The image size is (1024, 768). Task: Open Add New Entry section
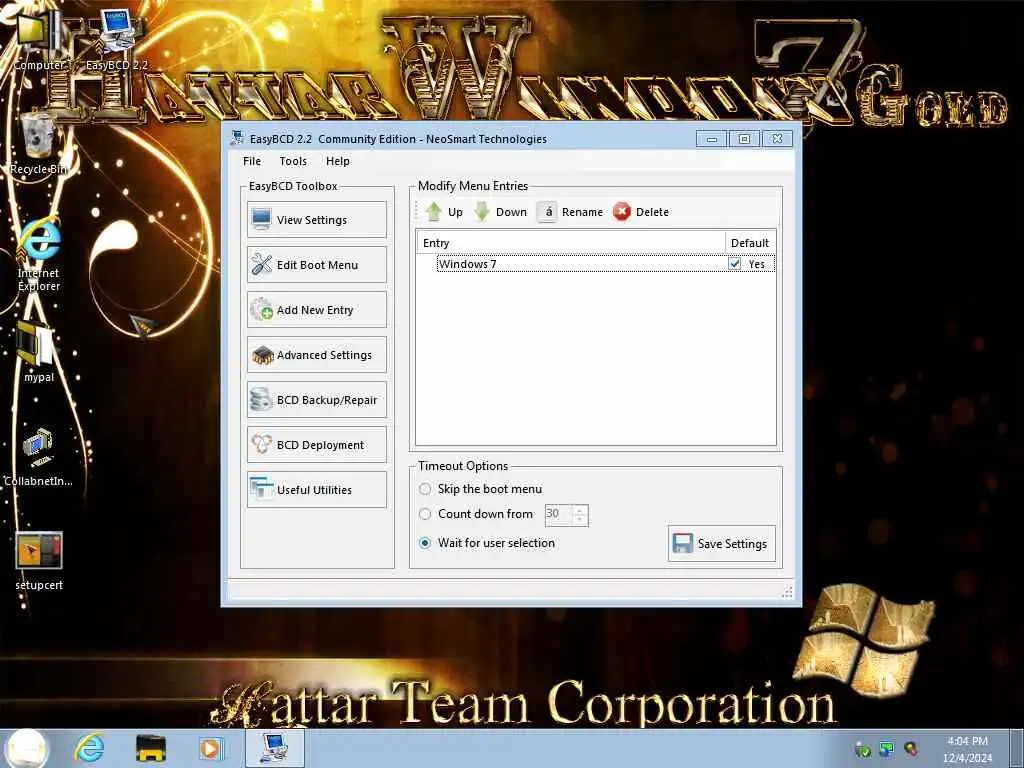coord(317,310)
